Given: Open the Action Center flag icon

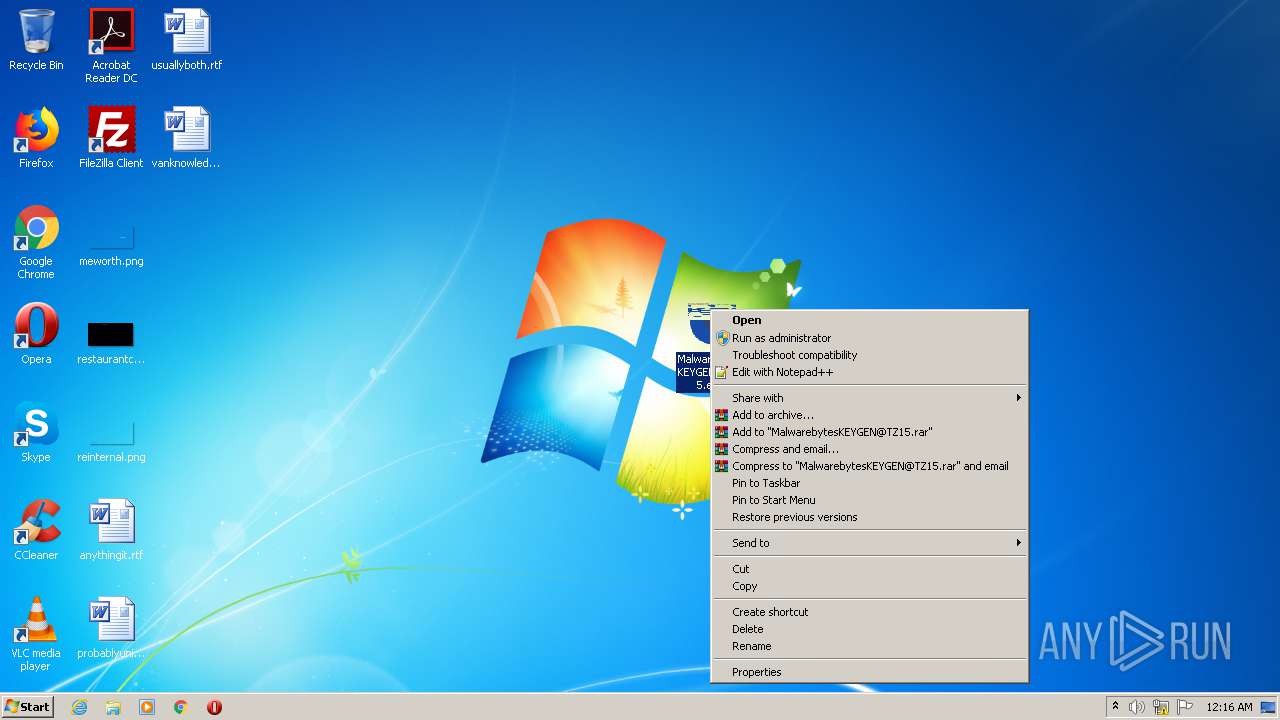Looking at the screenshot, I should [x=1185, y=707].
